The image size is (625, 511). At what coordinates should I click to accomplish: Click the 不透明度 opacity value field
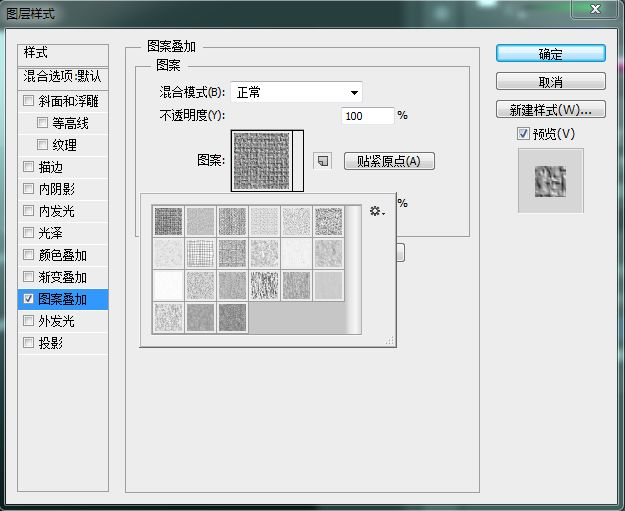pos(367,116)
